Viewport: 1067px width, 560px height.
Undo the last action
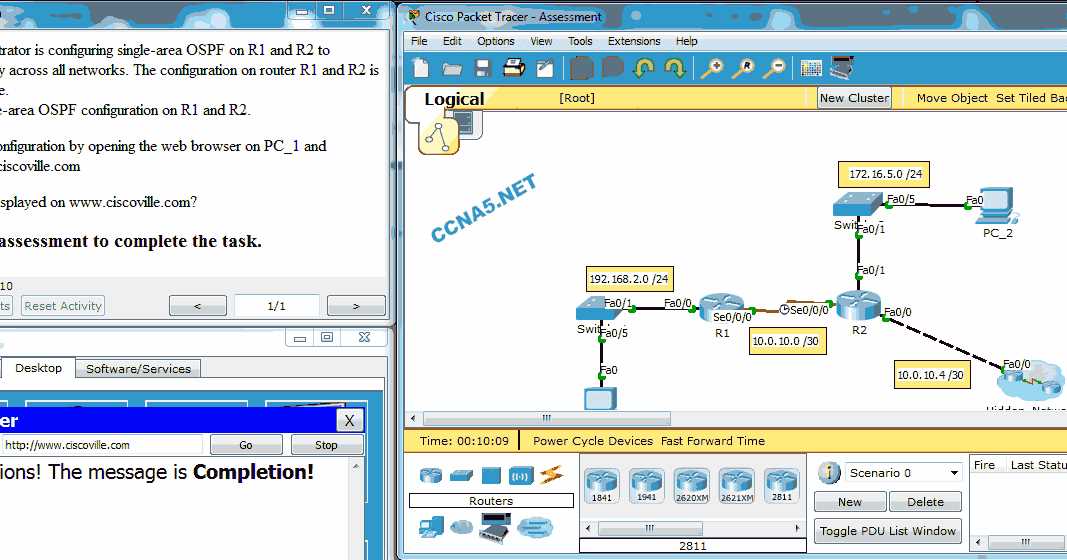tap(643, 68)
